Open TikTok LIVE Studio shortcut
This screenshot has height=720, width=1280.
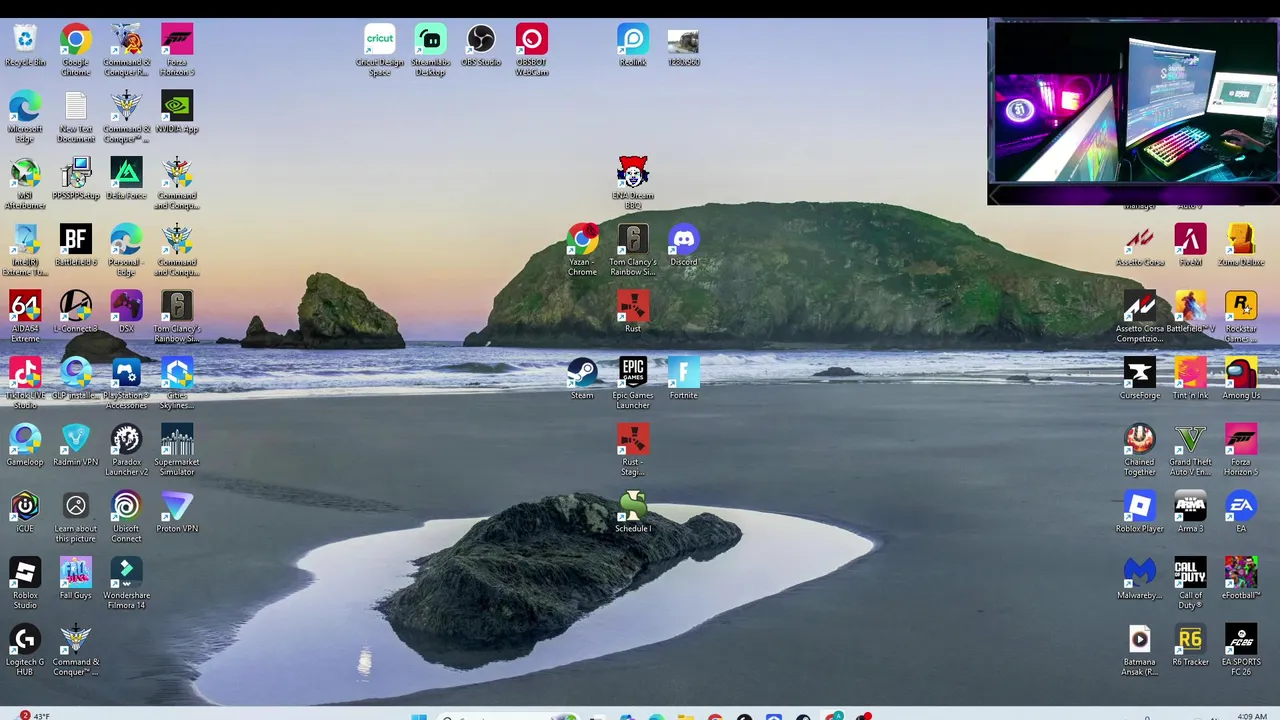click(x=25, y=383)
